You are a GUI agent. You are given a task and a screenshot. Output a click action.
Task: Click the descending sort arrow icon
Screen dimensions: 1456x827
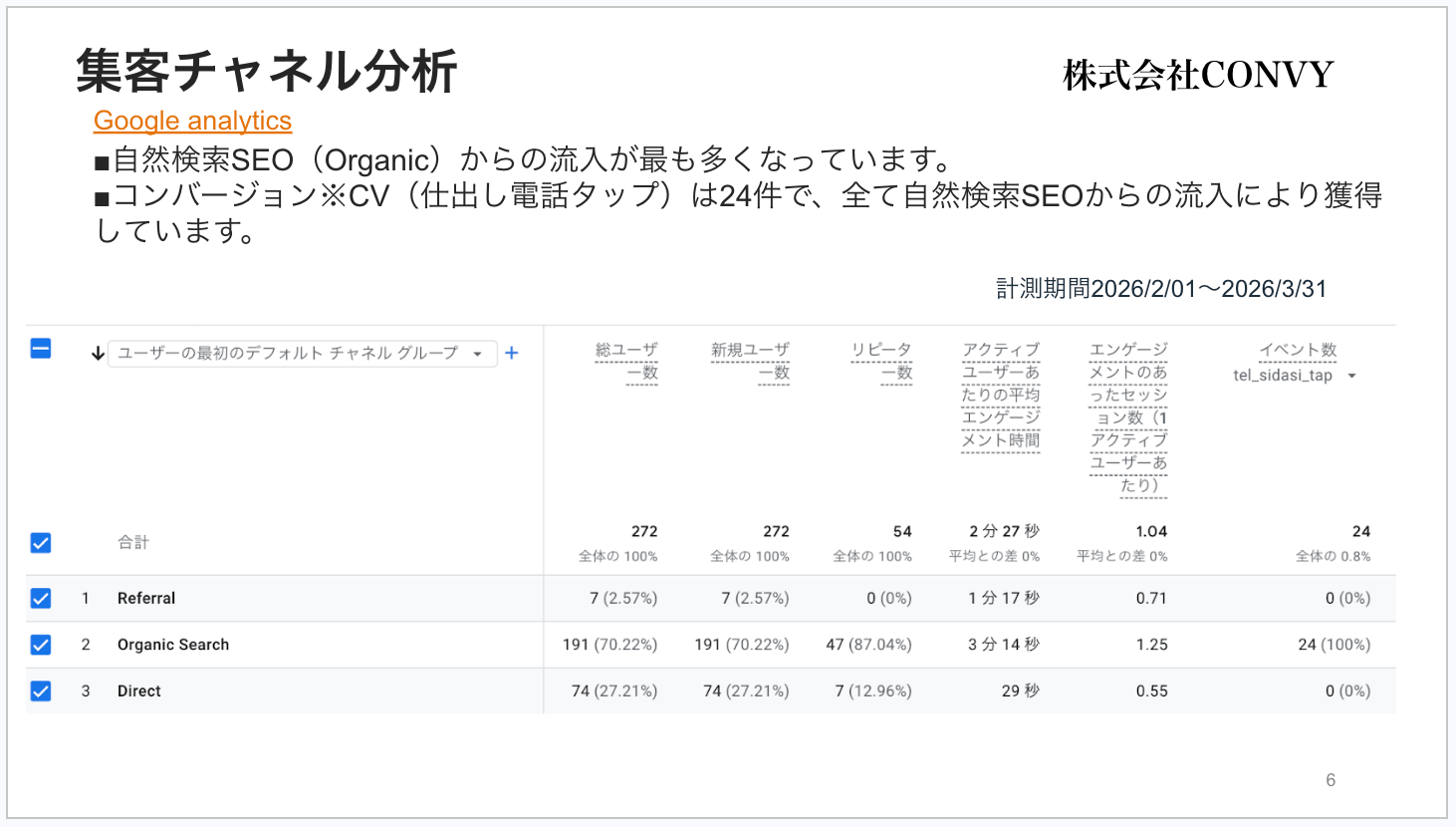[x=98, y=354]
